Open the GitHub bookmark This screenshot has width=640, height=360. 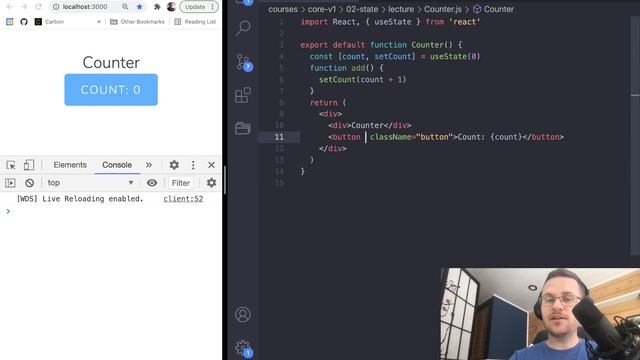[24, 22]
